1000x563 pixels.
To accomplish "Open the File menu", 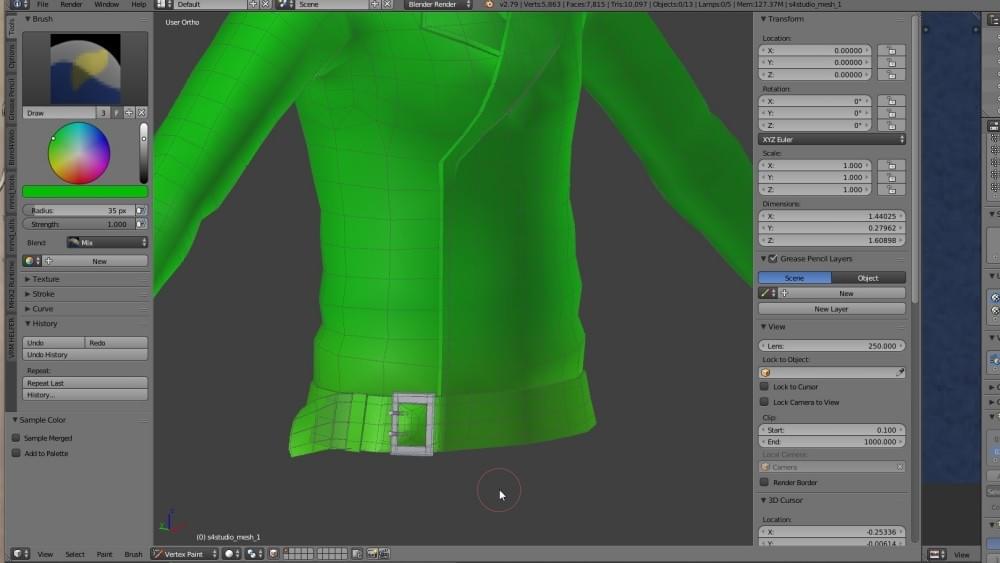I will pos(43,4).
